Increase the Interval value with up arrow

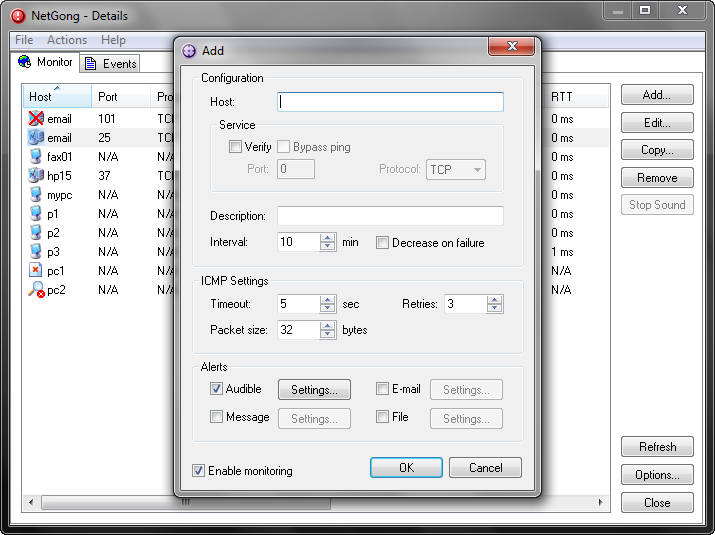[328, 238]
